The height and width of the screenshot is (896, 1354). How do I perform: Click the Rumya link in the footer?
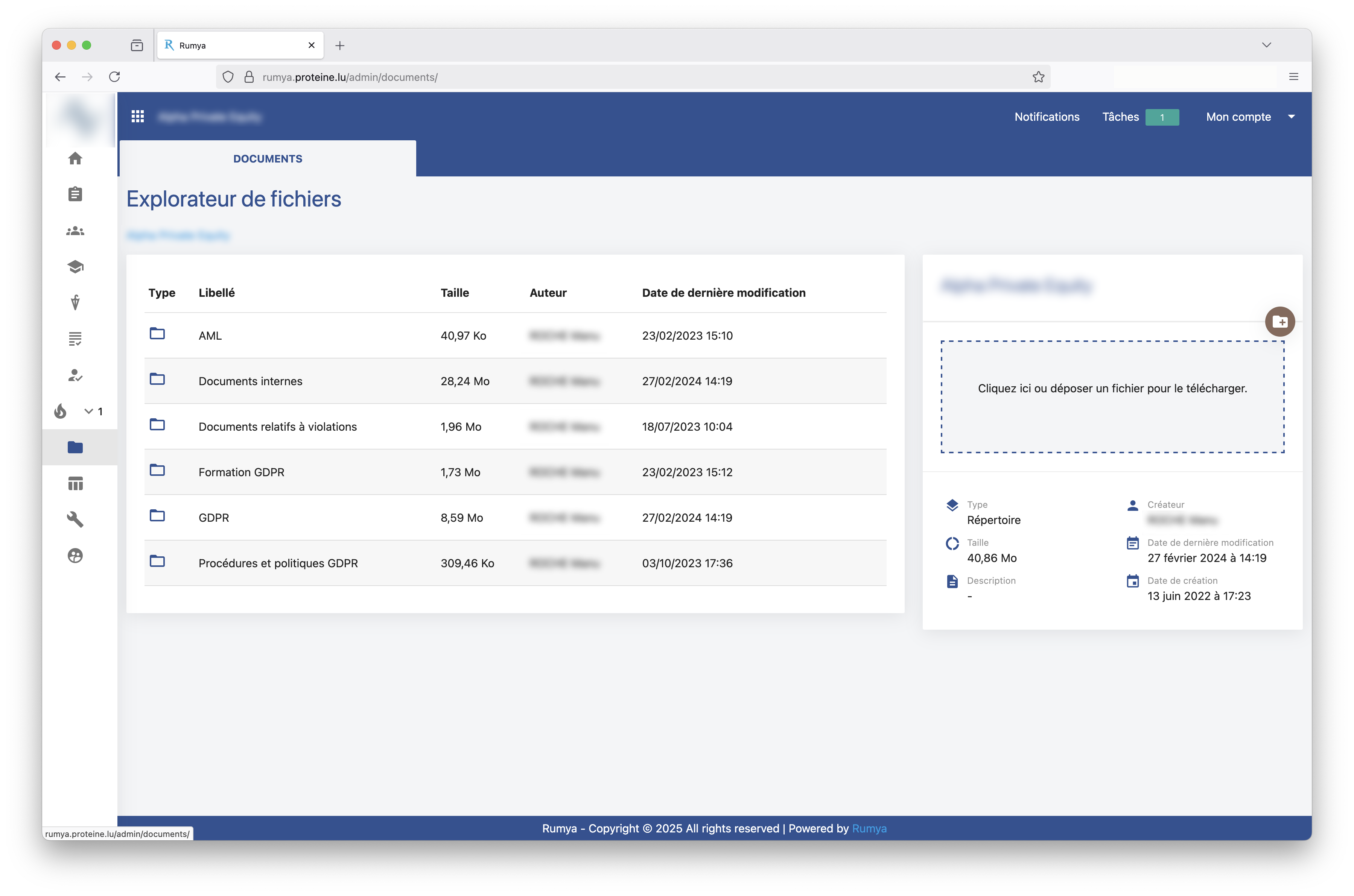pos(869,828)
